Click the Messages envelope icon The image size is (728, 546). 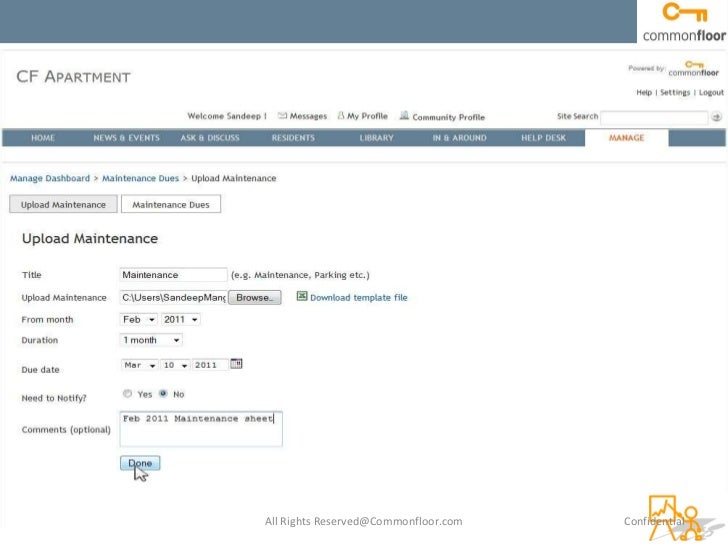282,116
